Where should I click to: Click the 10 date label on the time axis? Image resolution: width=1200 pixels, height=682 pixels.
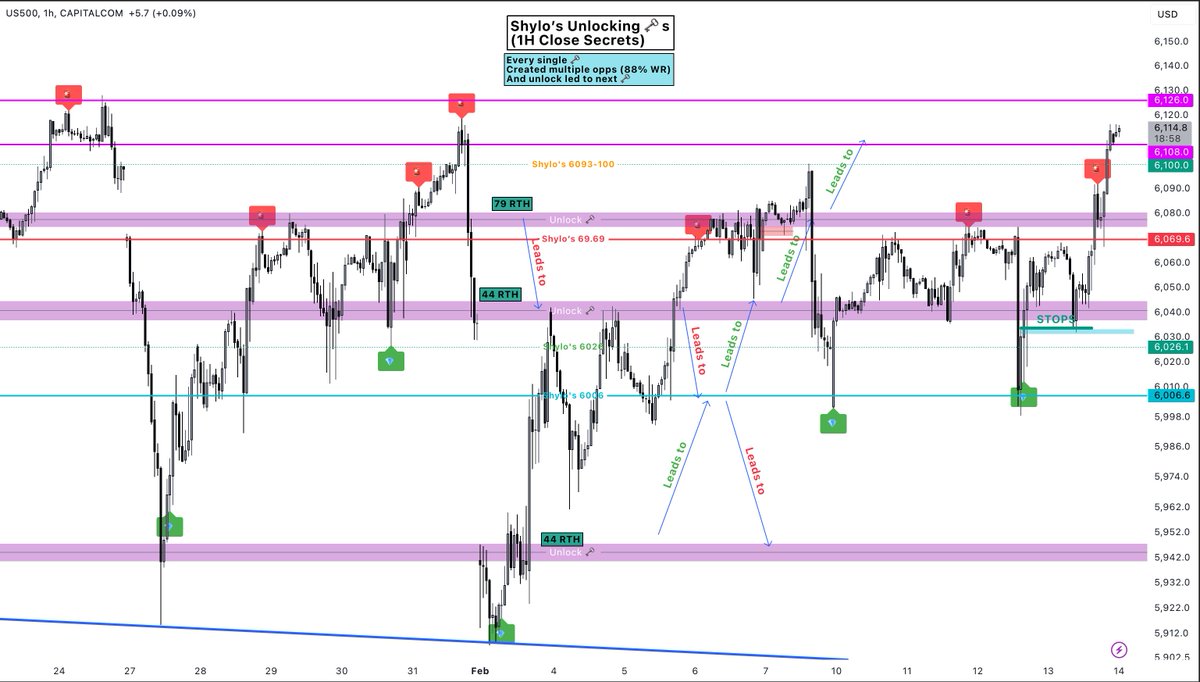coord(836,671)
